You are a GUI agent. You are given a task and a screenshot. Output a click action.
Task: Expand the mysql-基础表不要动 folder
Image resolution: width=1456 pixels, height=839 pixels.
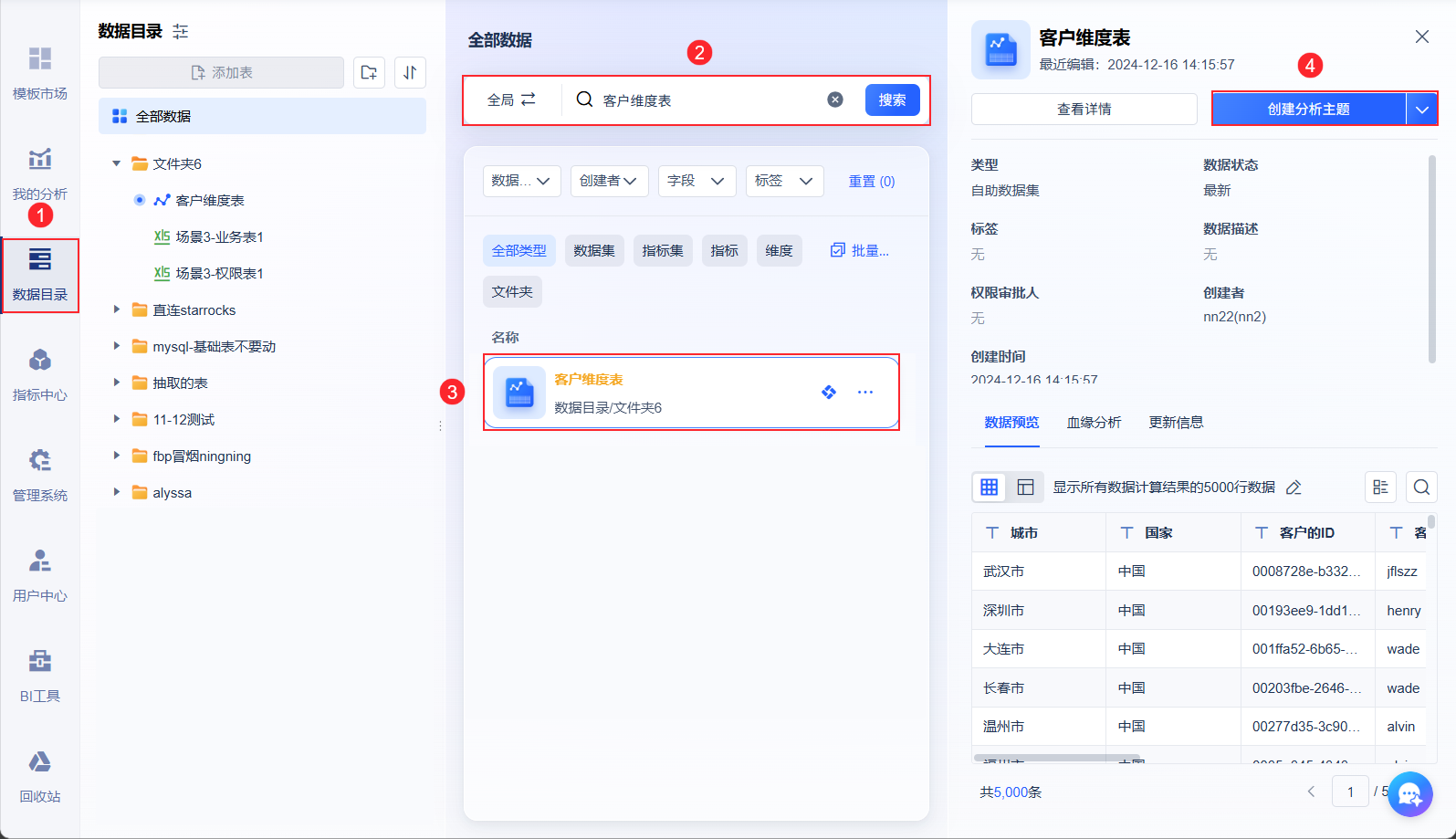[117, 346]
